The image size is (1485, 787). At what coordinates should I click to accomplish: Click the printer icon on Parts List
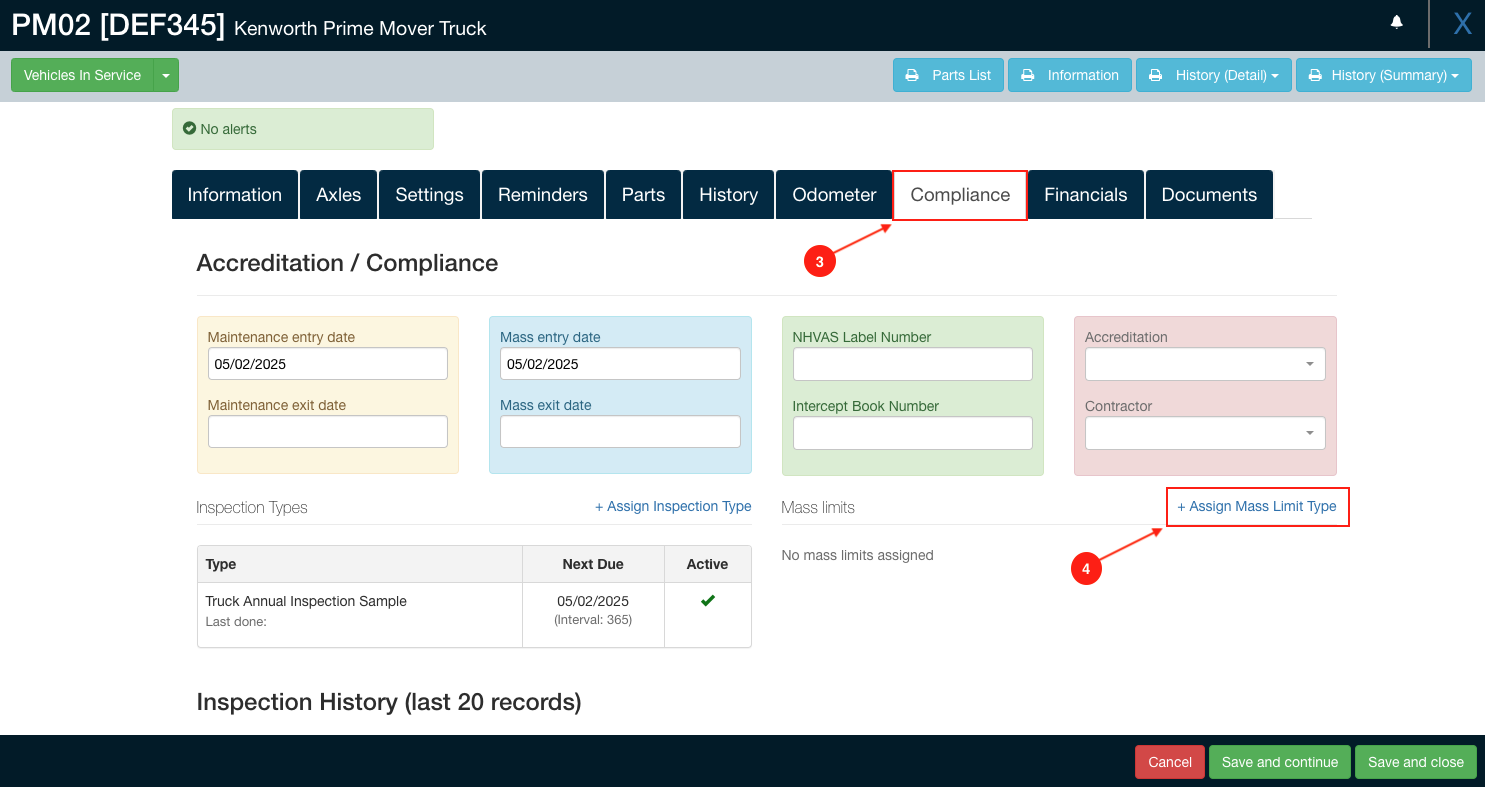click(912, 75)
